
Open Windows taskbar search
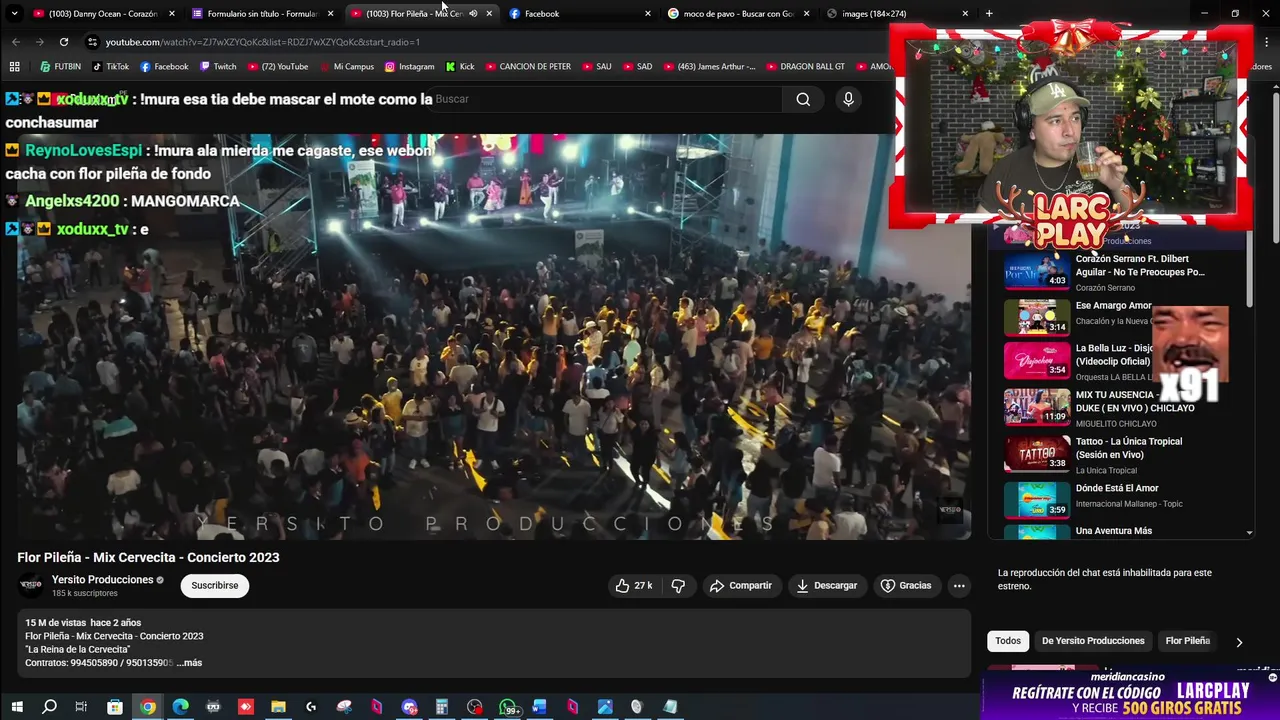(49, 707)
